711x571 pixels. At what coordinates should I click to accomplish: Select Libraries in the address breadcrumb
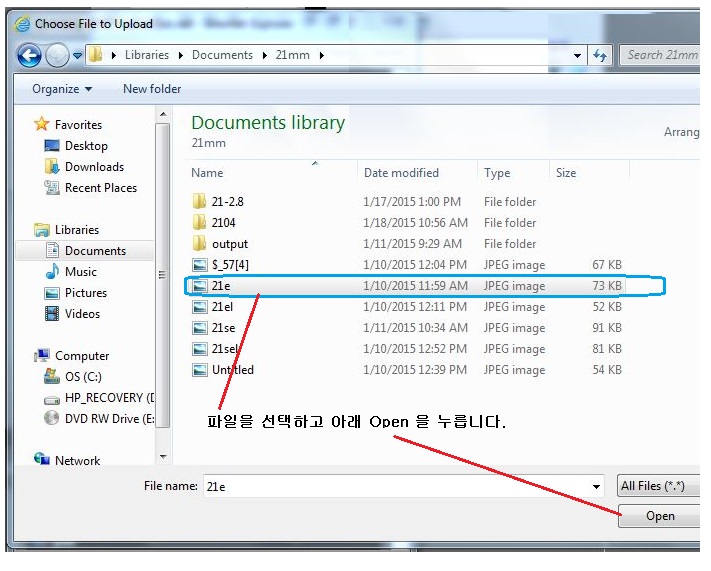point(146,55)
